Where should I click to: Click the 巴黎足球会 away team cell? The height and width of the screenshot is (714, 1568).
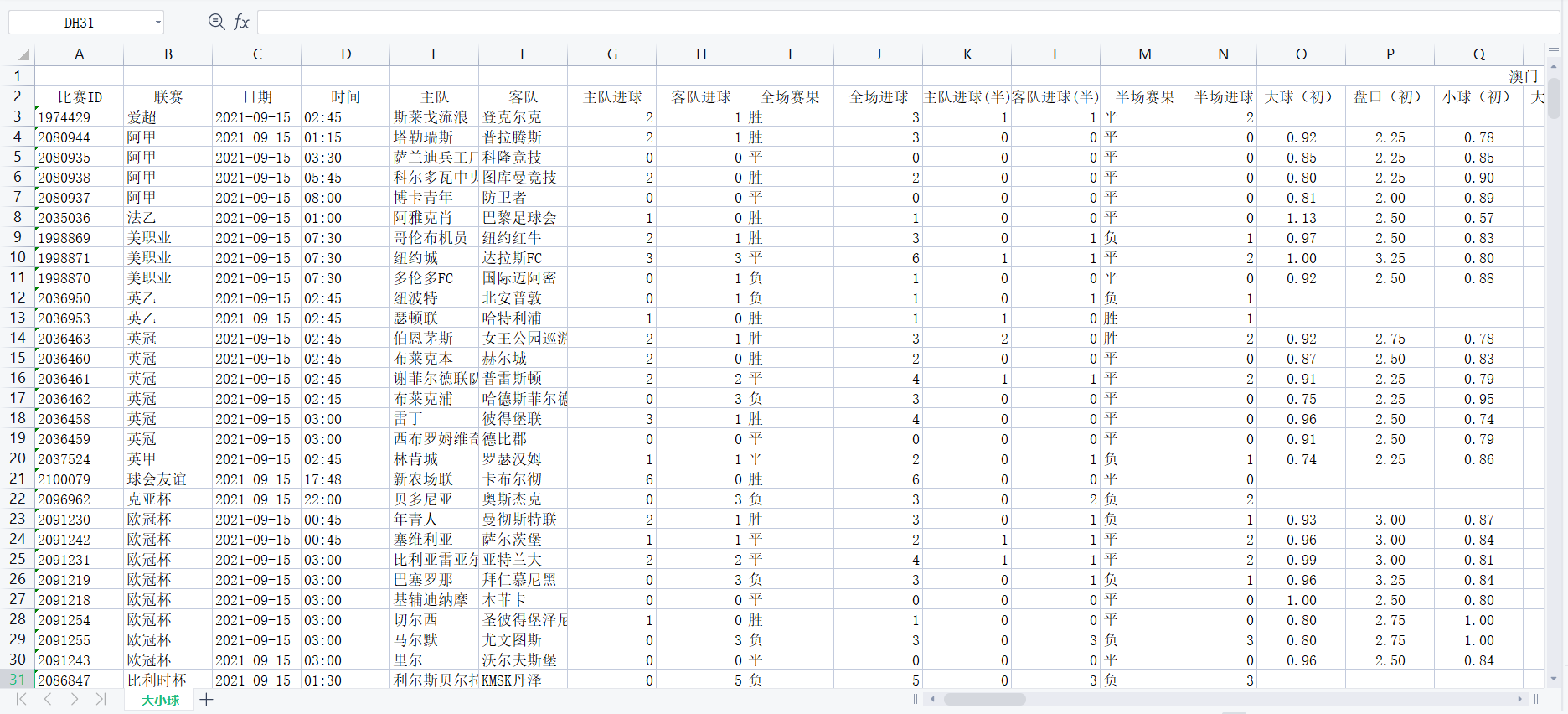click(524, 218)
